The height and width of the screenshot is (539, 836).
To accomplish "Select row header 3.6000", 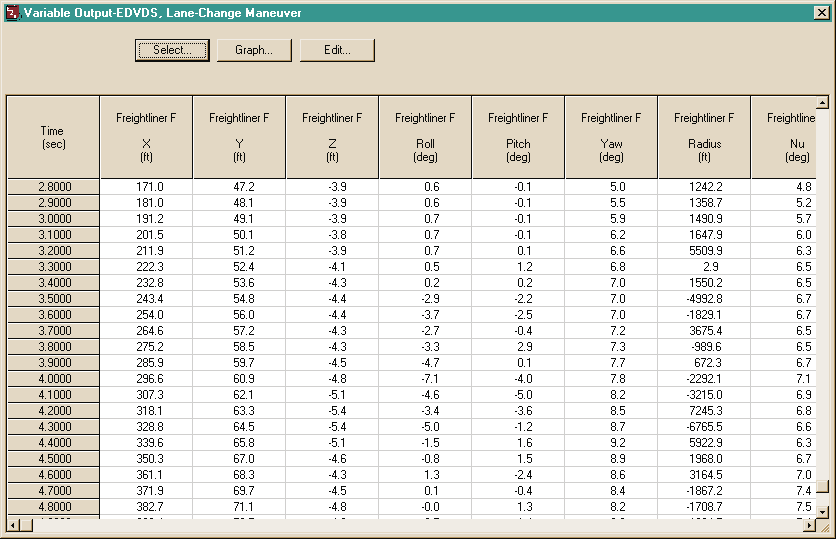I will coord(53,315).
